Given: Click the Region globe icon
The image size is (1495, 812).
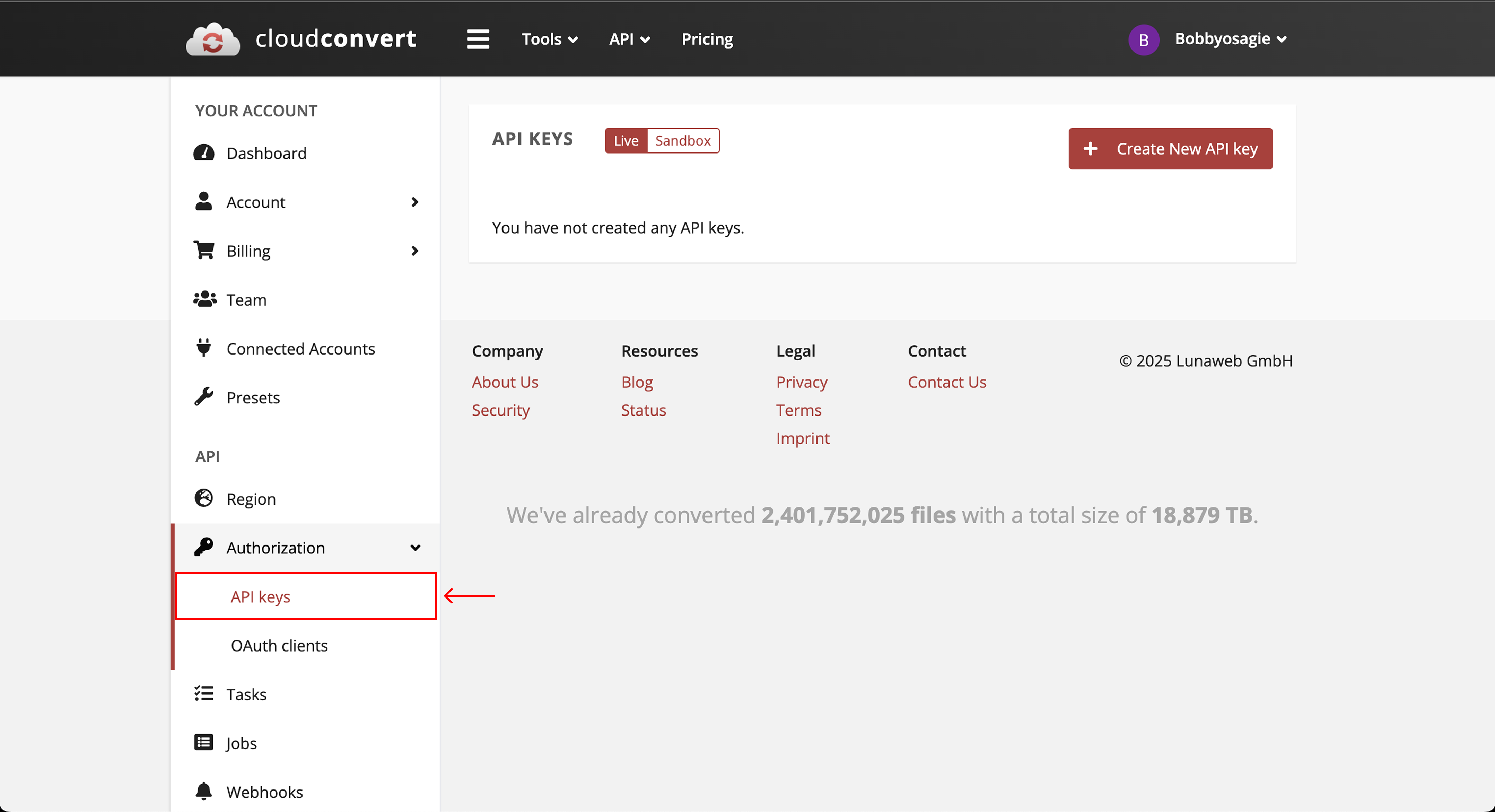Looking at the screenshot, I should click(204, 498).
